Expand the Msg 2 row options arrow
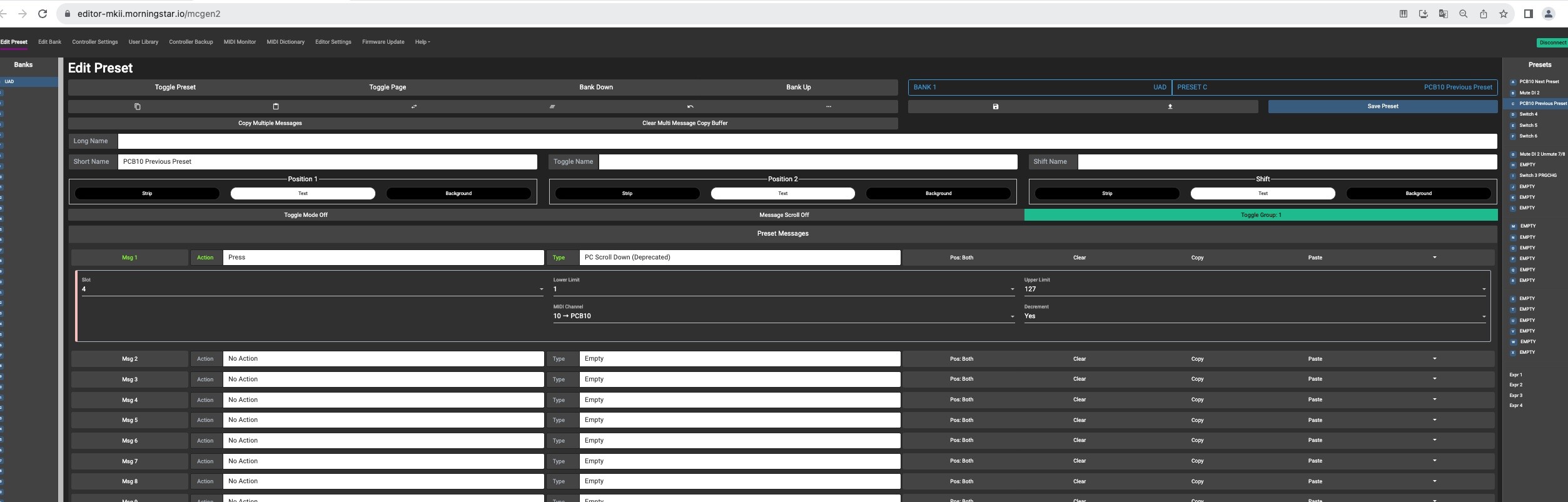This screenshot has height=502, width=1568. [x=1434, y=359]
